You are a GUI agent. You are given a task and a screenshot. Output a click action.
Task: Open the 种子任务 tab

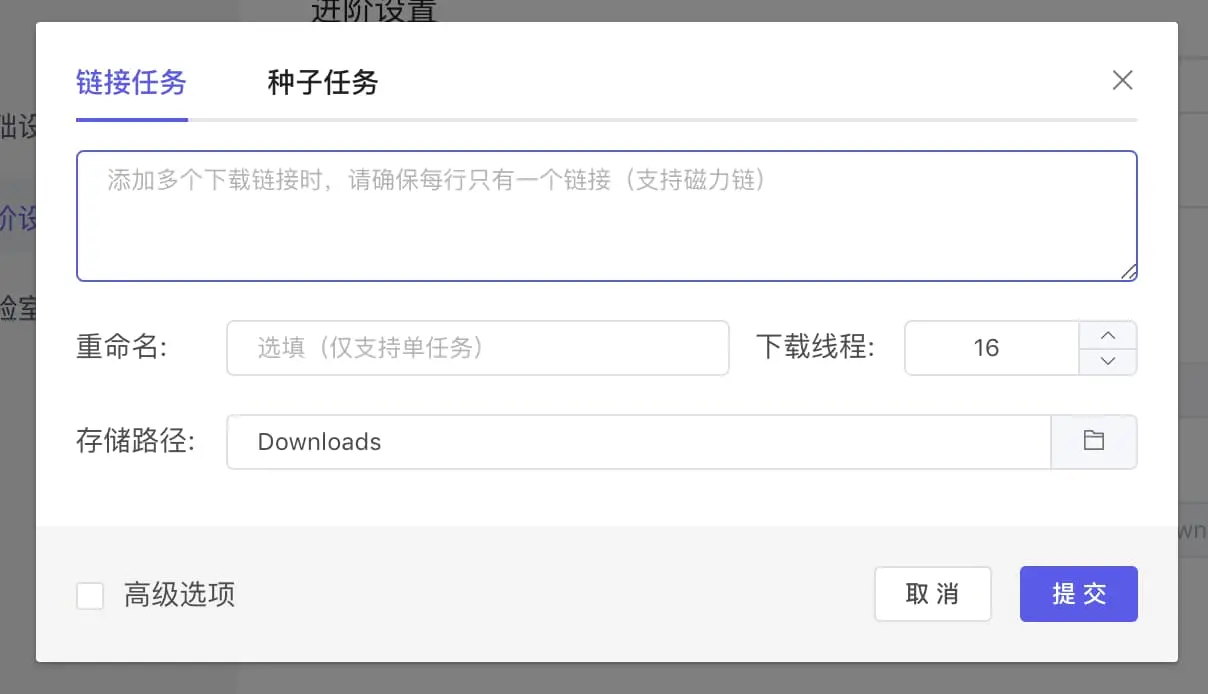[322, 82]
